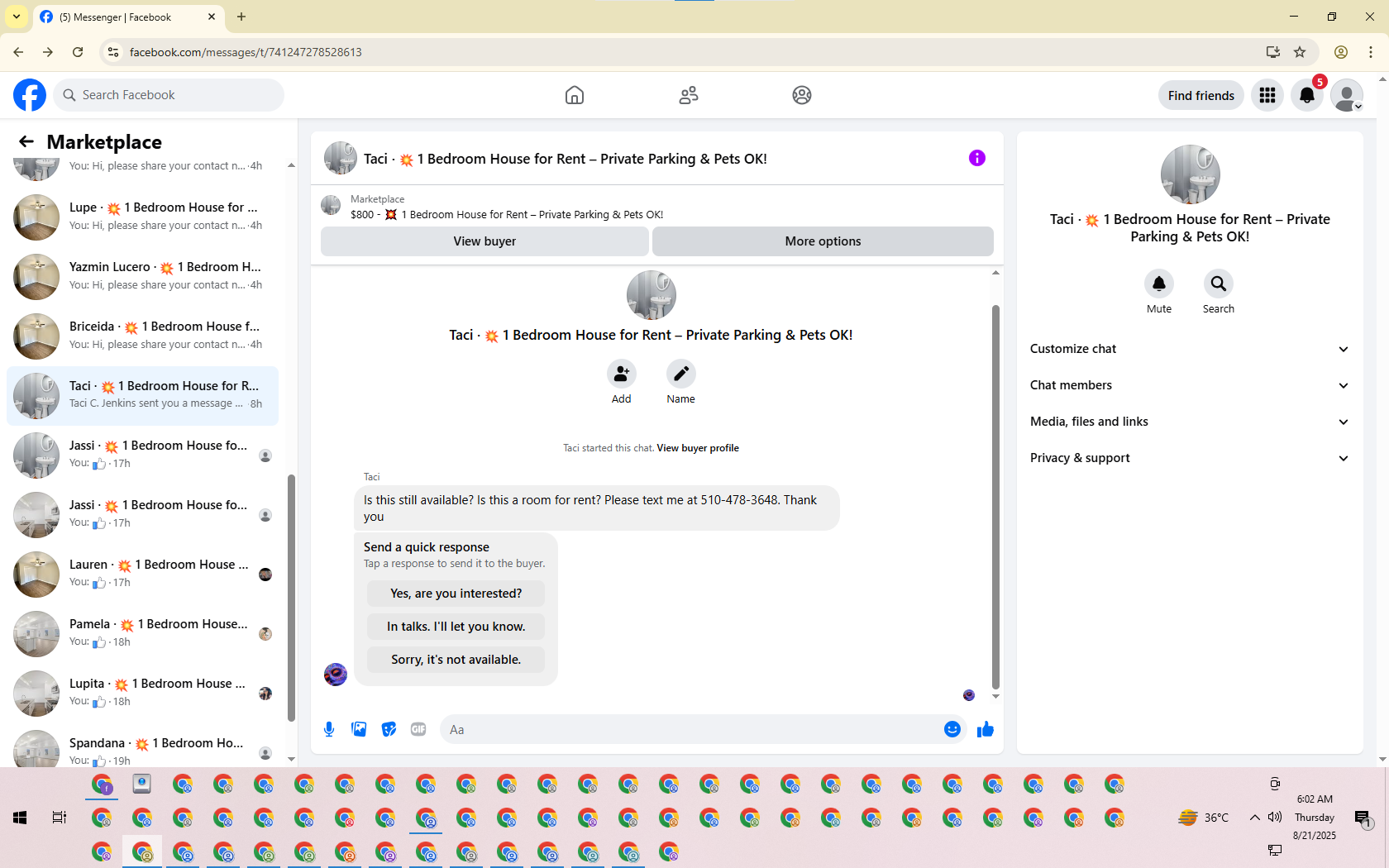This screenshot has height=868, width=1389.
Task: Open Pamela conversation
Action: coord(142,633)
